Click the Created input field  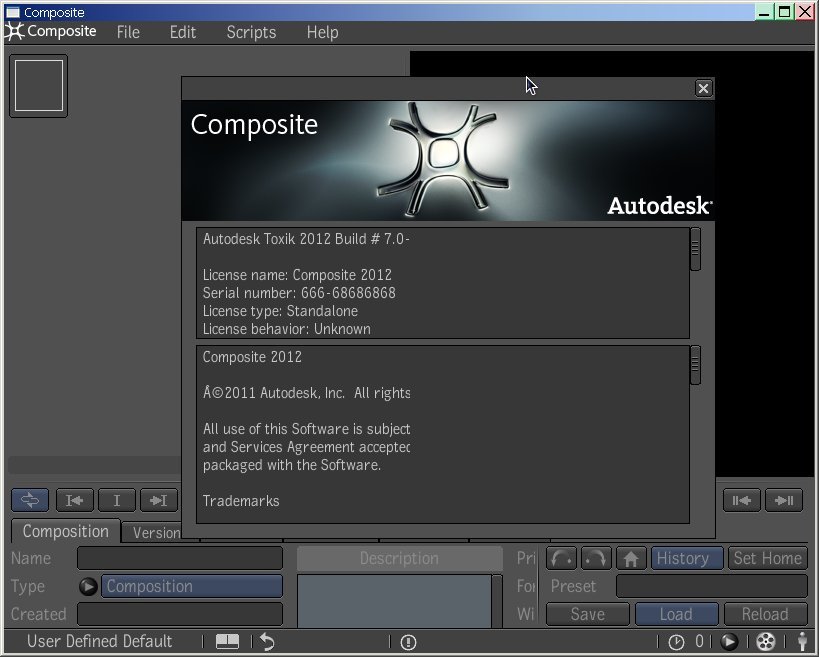[180, 614]
